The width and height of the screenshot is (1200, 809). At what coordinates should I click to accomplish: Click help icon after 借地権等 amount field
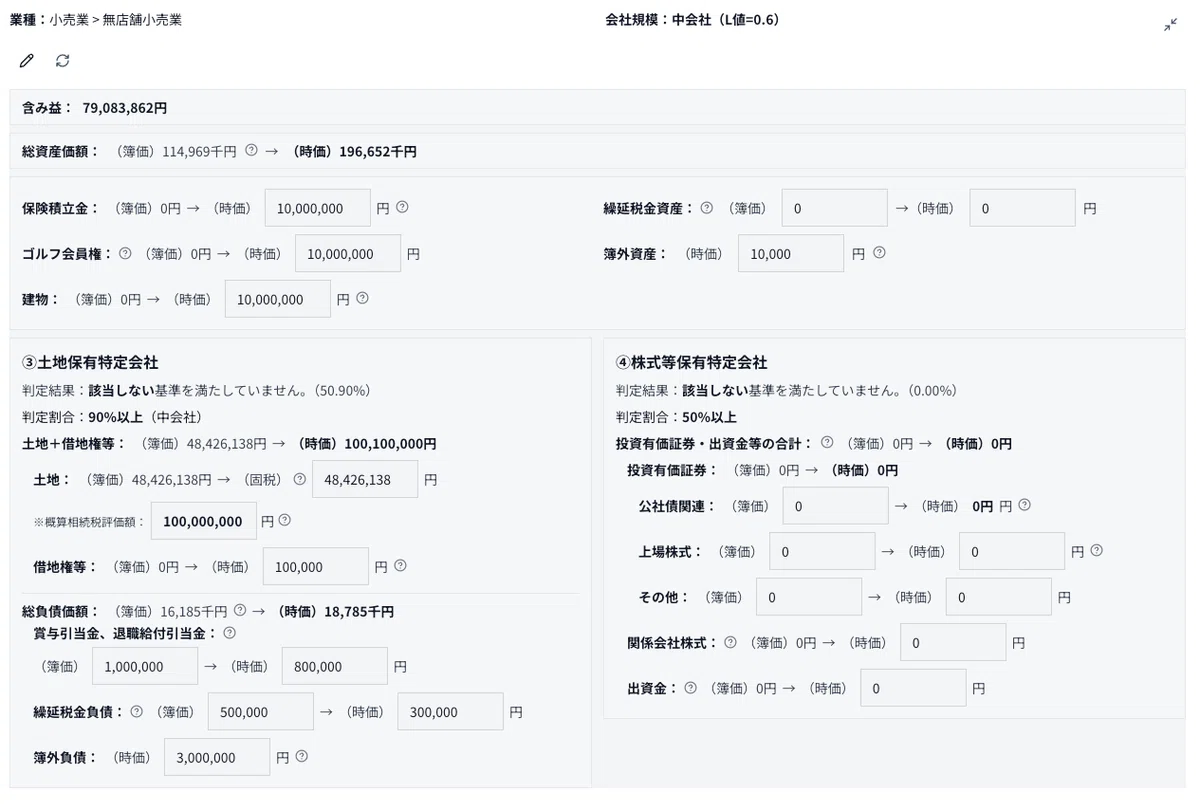click(400, 565)
